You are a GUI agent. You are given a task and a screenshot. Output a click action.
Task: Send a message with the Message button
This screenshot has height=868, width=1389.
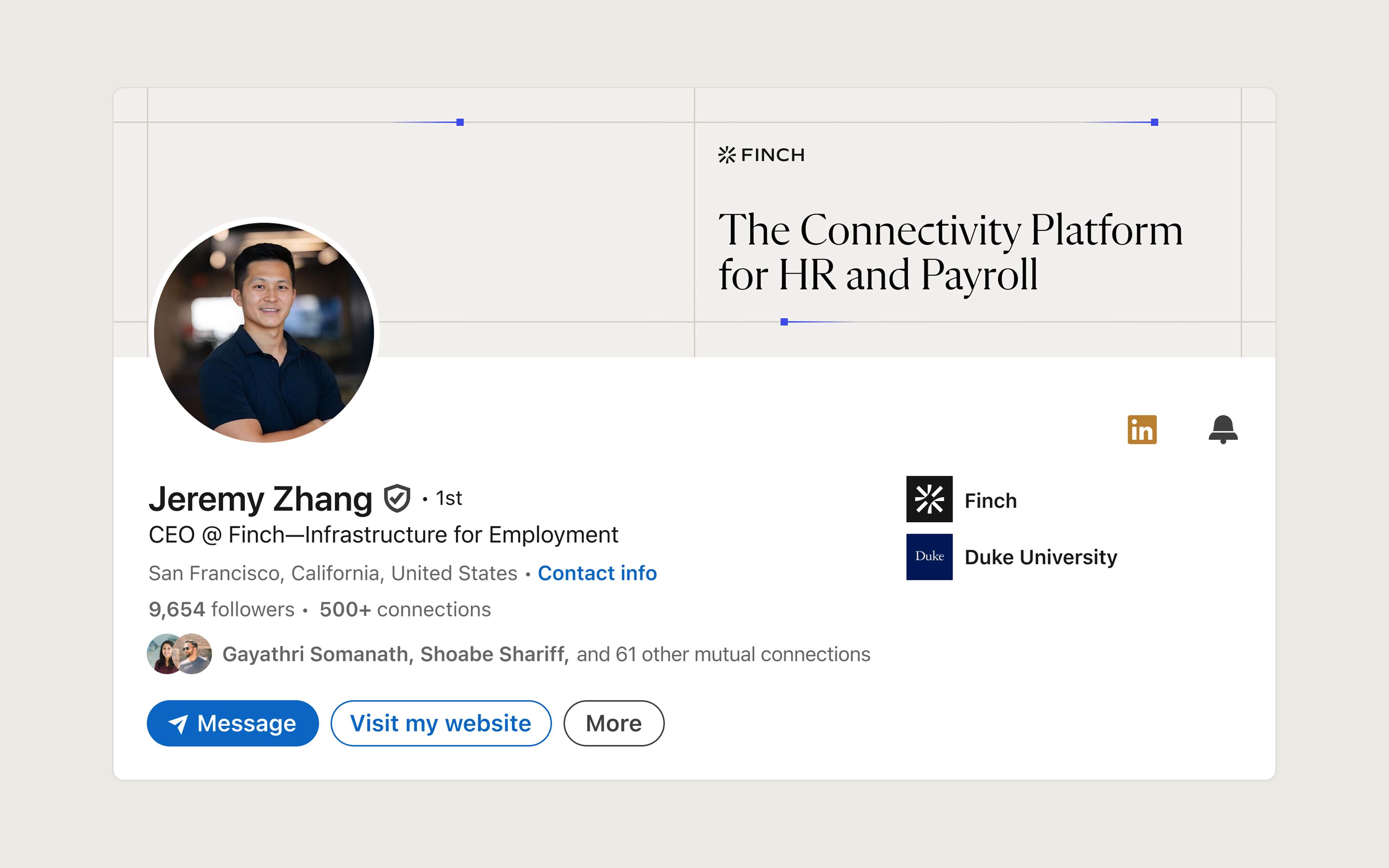point(233,723)
